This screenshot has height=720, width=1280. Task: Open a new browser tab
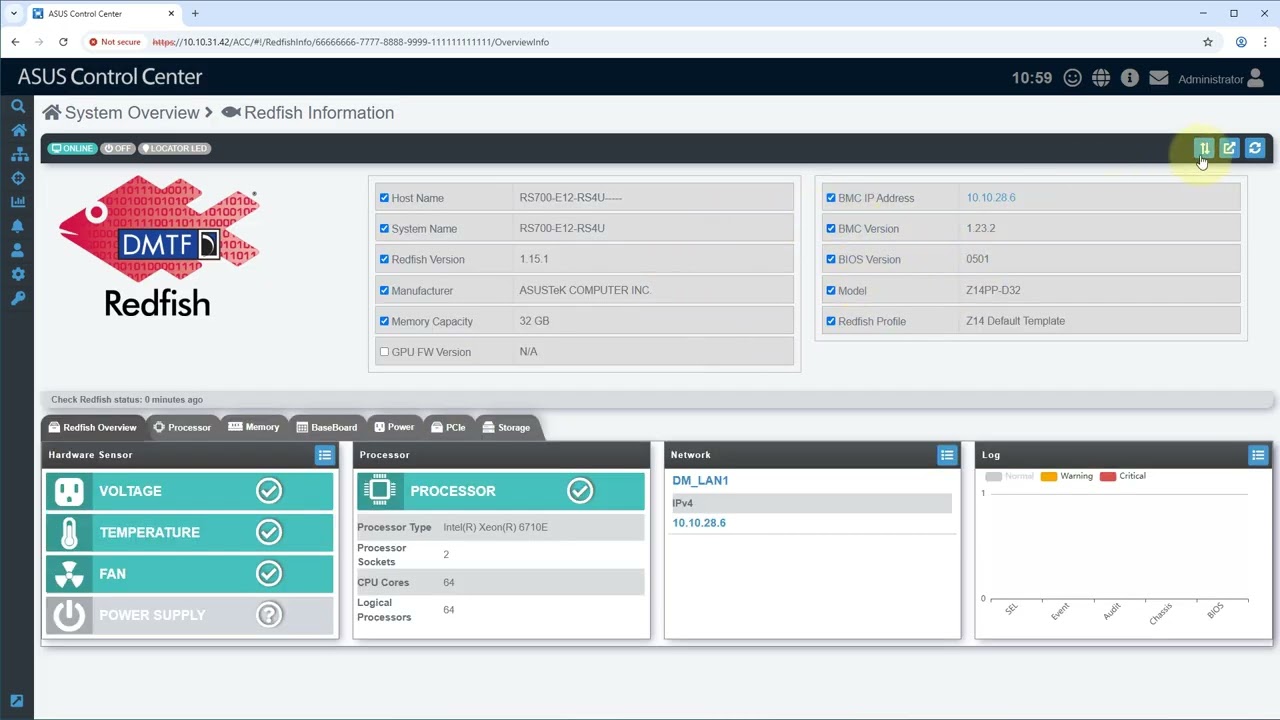(195, 14)
